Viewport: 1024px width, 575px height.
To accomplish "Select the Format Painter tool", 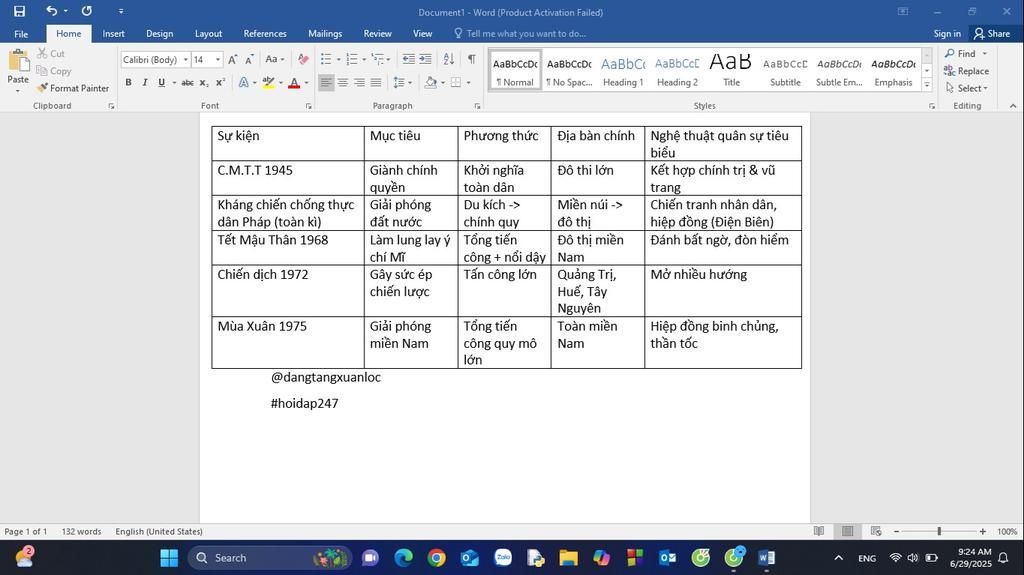I will (x=73, y=88).
